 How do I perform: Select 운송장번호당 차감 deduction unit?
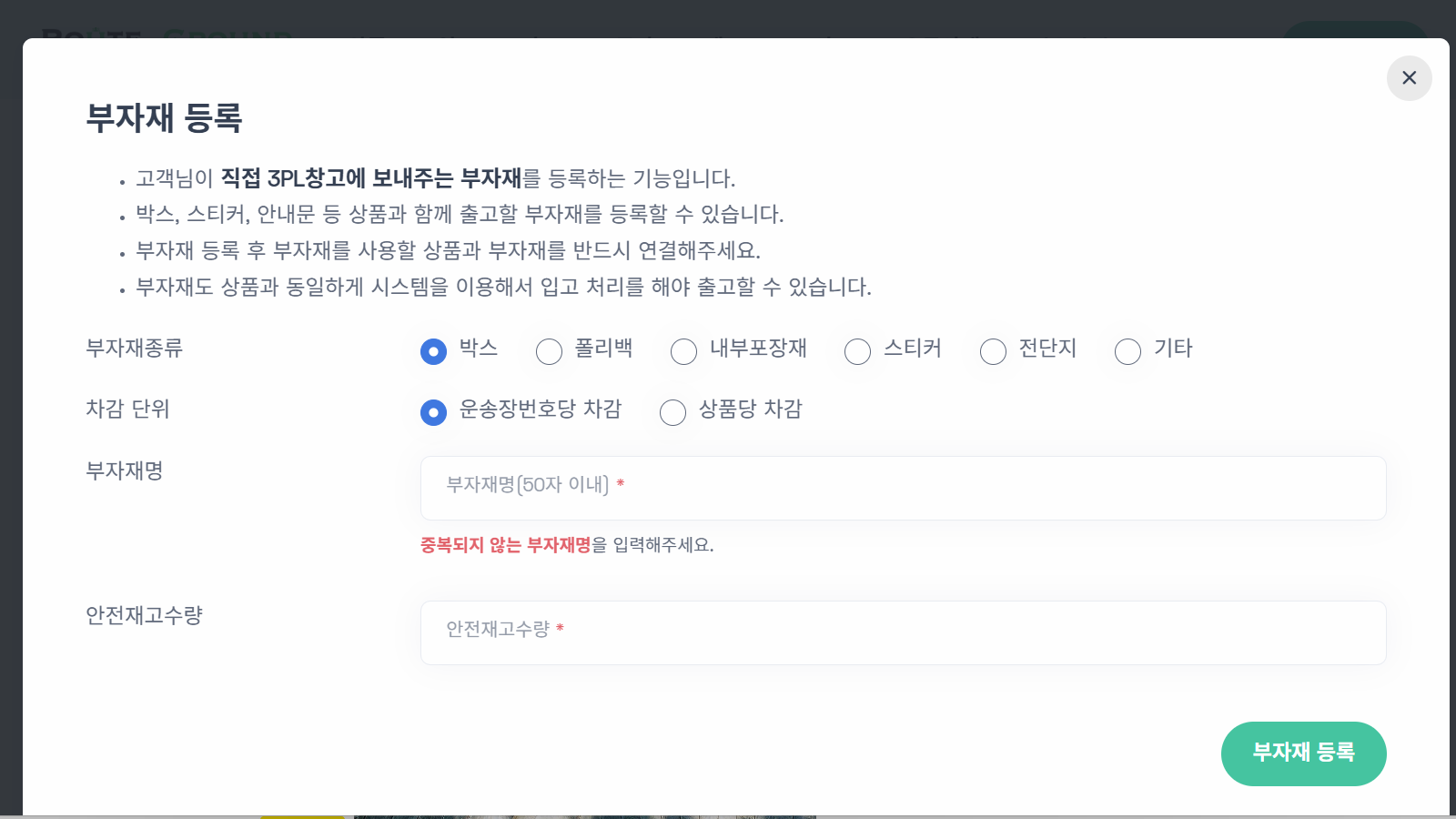pos(432,412)
